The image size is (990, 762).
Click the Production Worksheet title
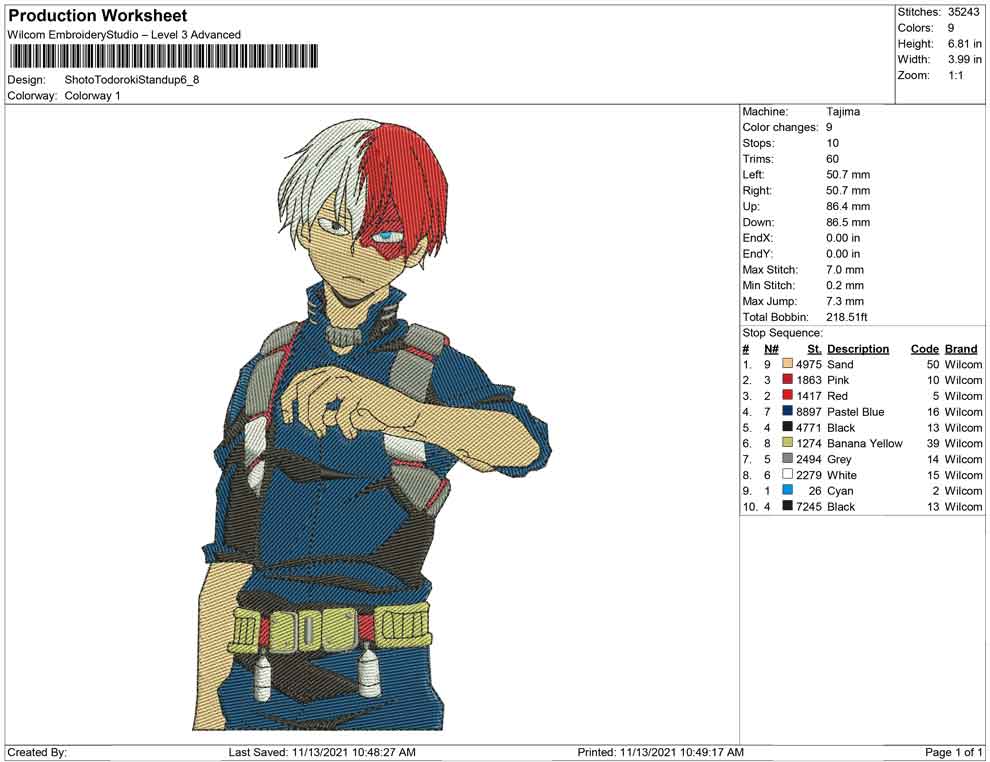pyautogui.click(x=97, y=16)
